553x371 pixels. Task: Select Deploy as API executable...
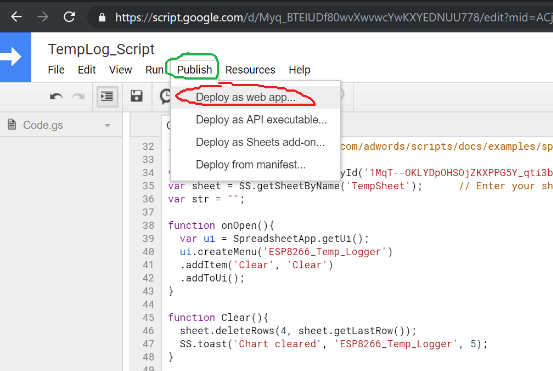pos(255,120)
